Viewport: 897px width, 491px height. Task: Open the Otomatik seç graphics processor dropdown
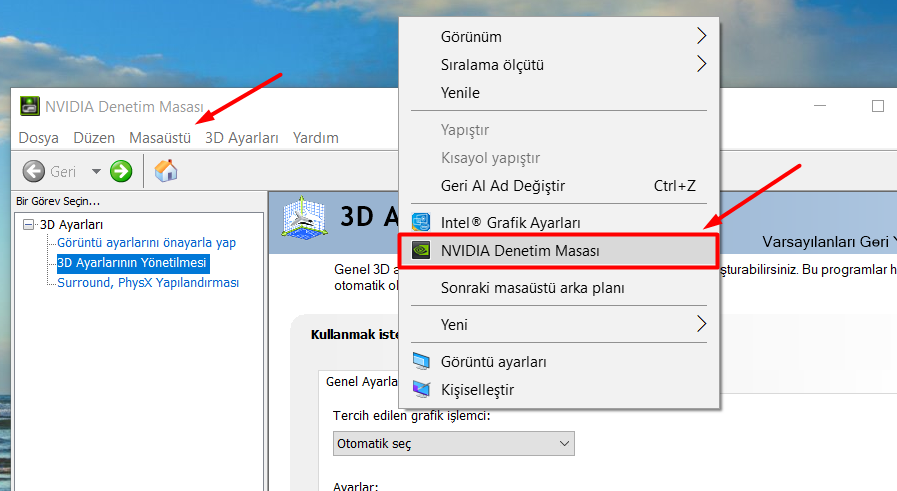[x=454, y=444]
